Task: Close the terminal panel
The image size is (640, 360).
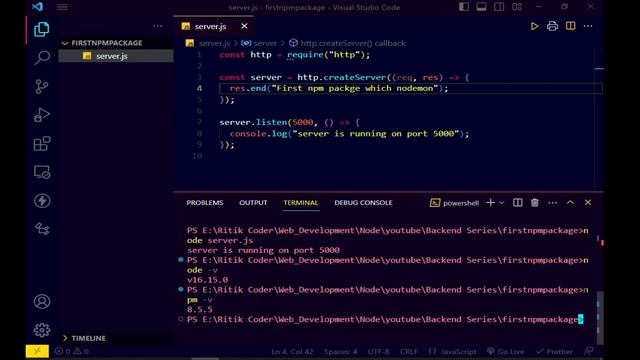Action: [x=588, y=203]
